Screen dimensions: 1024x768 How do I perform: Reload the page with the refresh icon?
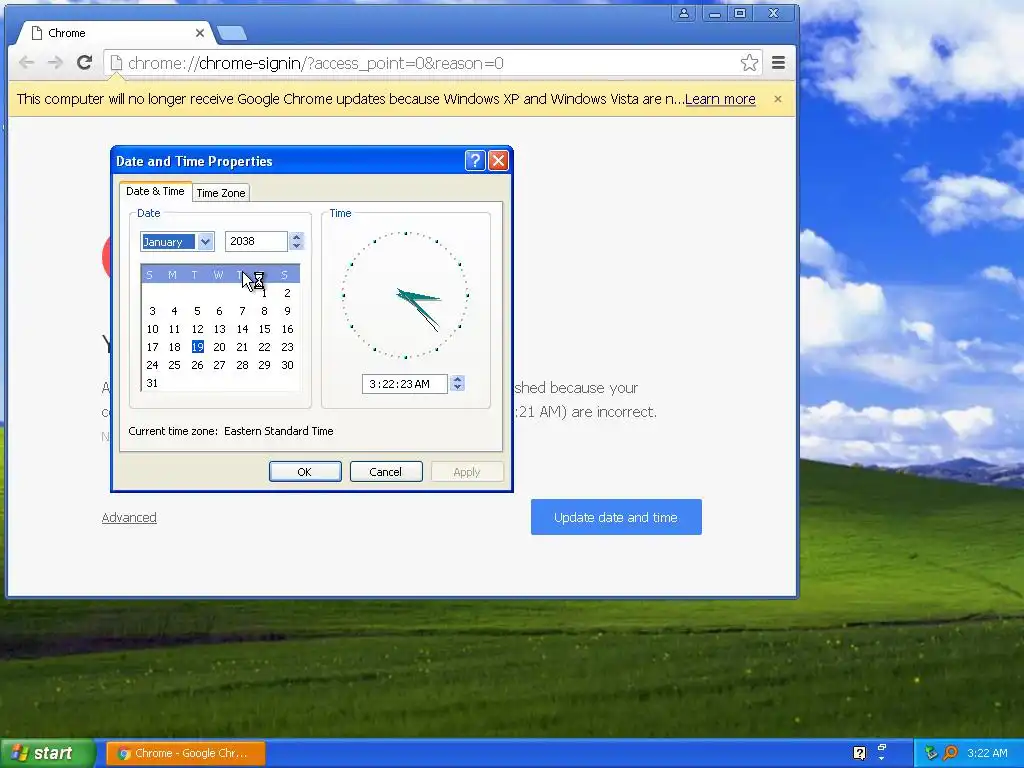pos(84,63)
